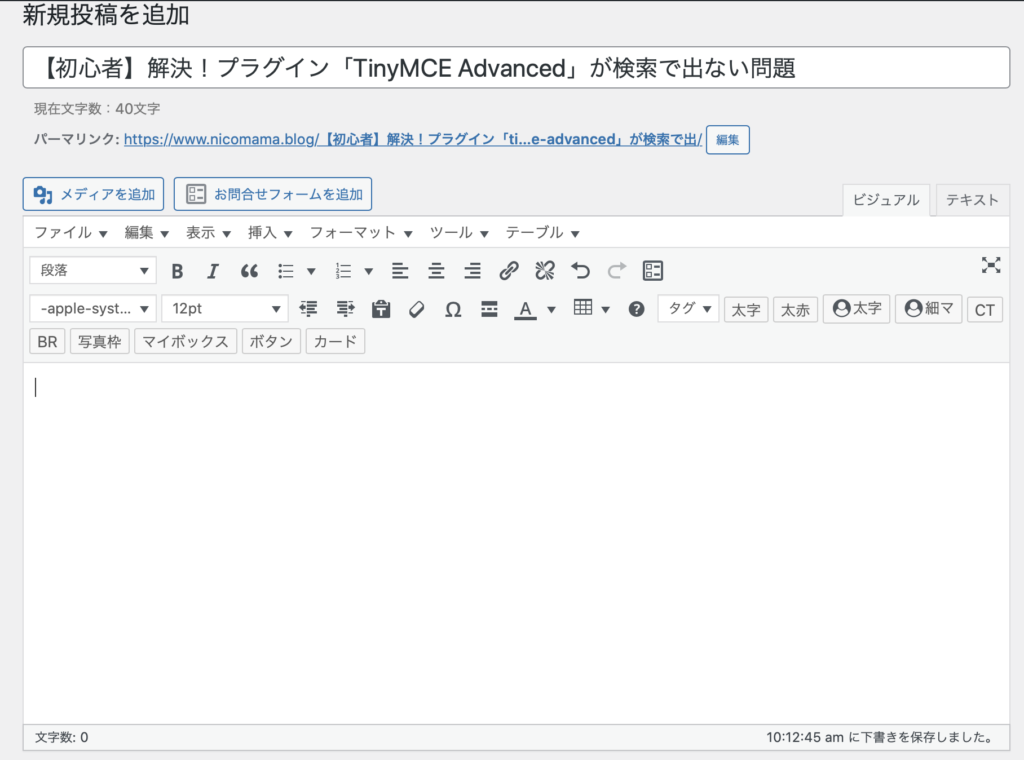Undo the last action
Image resolution: width=1024 pixels, height=760 pixels.
(581, 271)
